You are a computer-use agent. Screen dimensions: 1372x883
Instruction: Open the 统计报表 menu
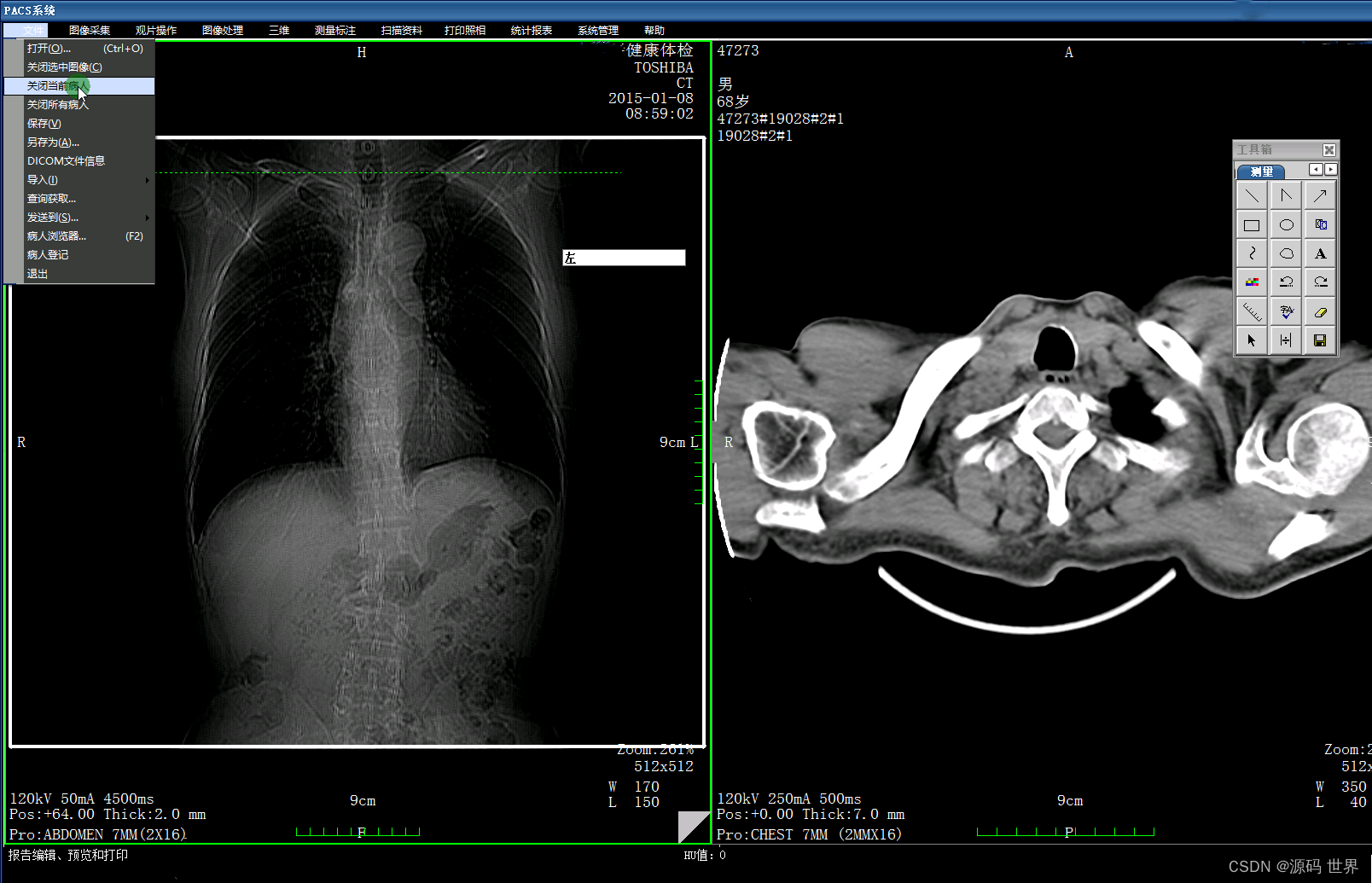click(x=532, y=31)
